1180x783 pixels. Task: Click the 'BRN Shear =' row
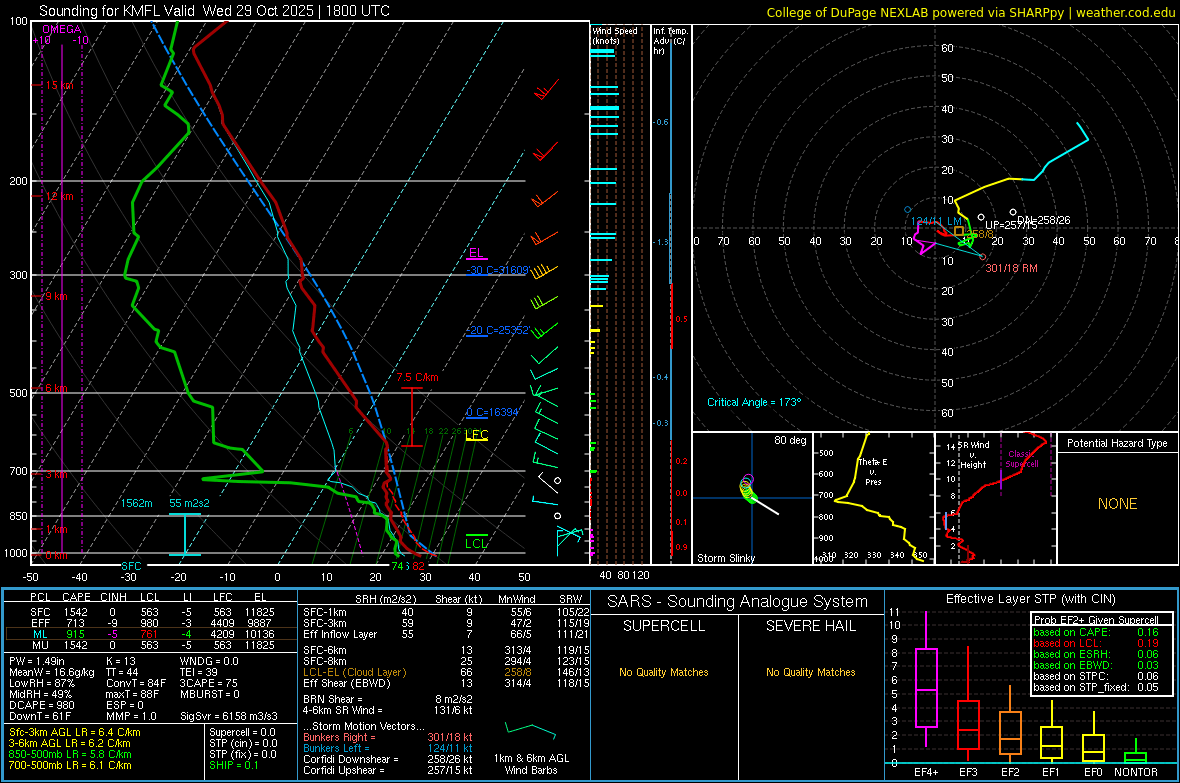[x=388, y=699]
